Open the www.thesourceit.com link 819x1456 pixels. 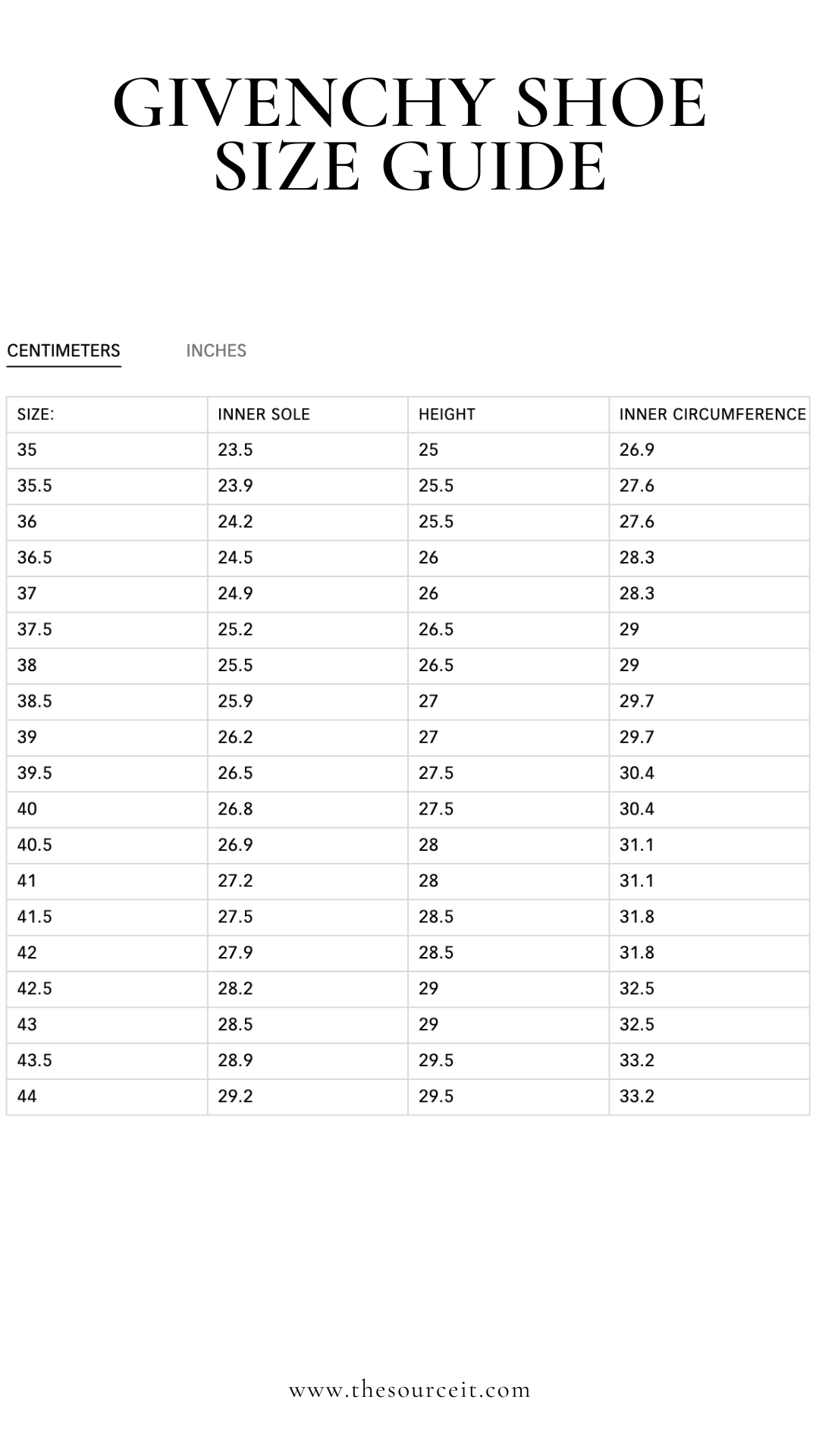(x=409, y=1390)
